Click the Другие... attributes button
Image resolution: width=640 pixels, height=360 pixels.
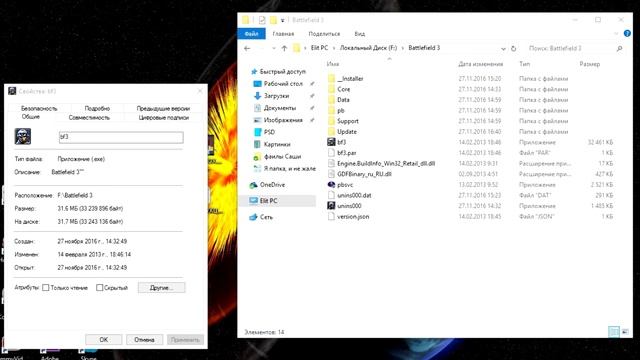(162, 288)
